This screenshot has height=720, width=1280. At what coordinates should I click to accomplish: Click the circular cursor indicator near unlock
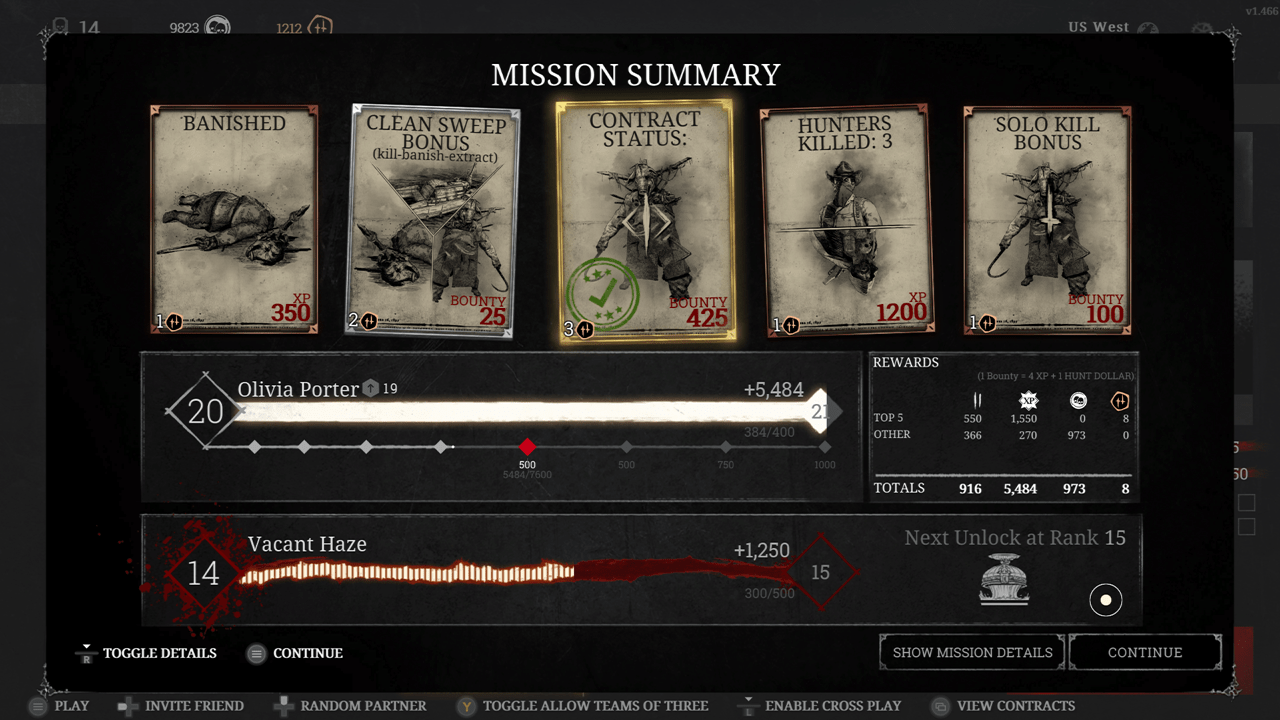(1106, 600)
